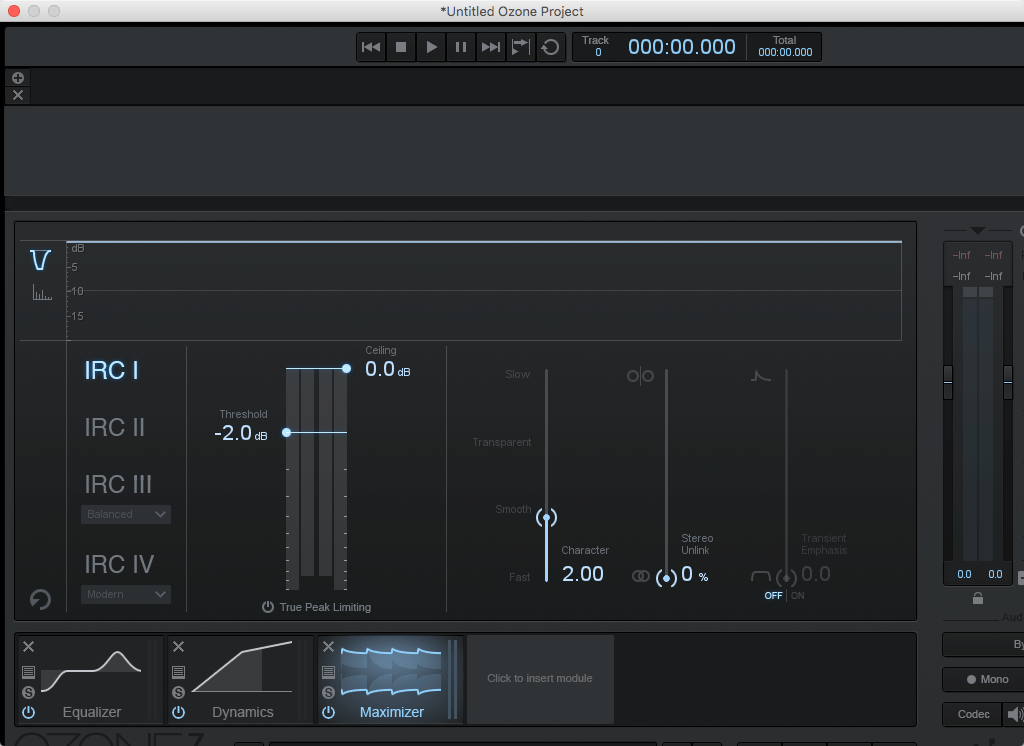Skip to the next track in transport
1024x746 pixels.
point(490,47)
